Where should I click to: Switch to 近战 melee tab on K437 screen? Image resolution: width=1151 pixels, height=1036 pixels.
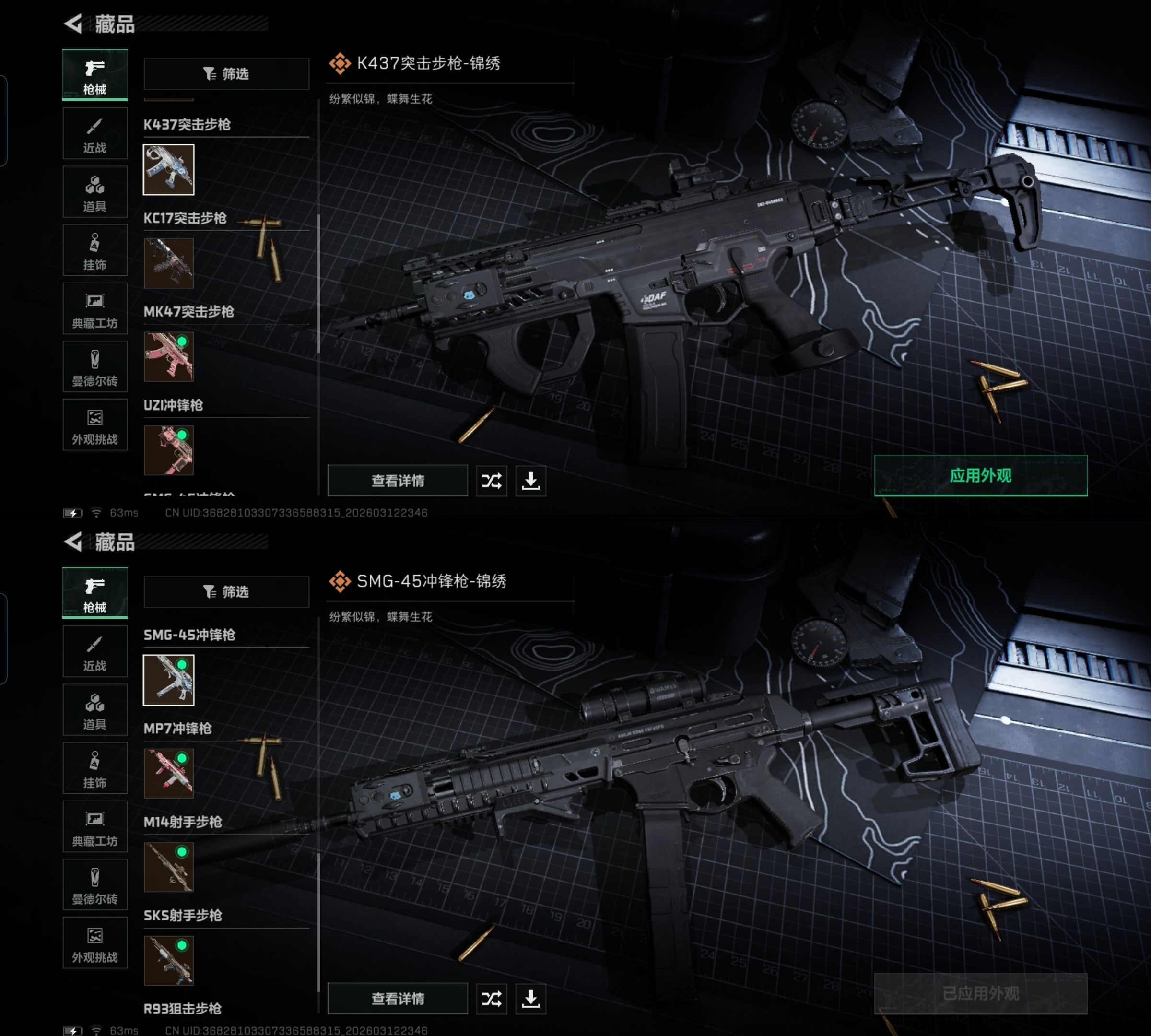[x=95, y=133]
